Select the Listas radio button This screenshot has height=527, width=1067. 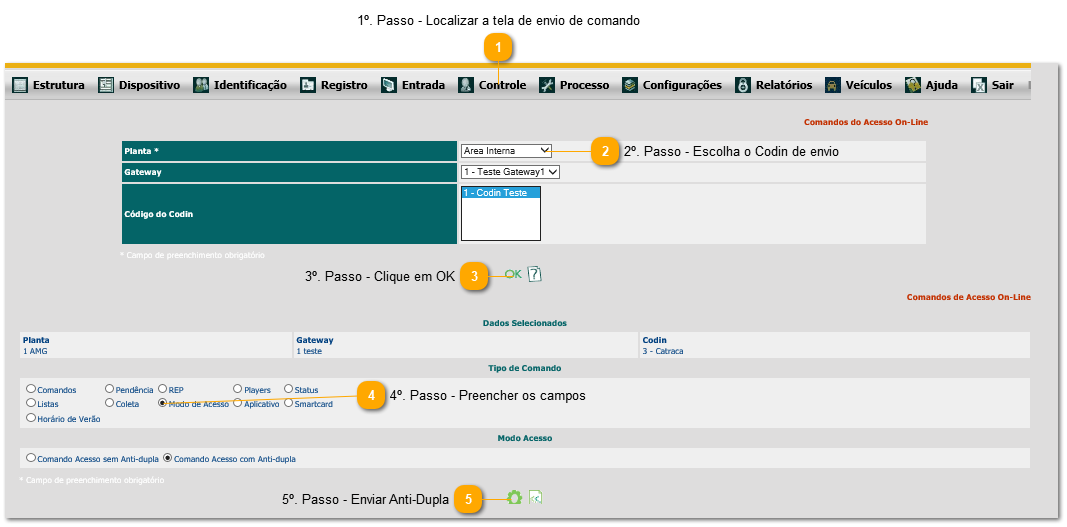[31, 403]
